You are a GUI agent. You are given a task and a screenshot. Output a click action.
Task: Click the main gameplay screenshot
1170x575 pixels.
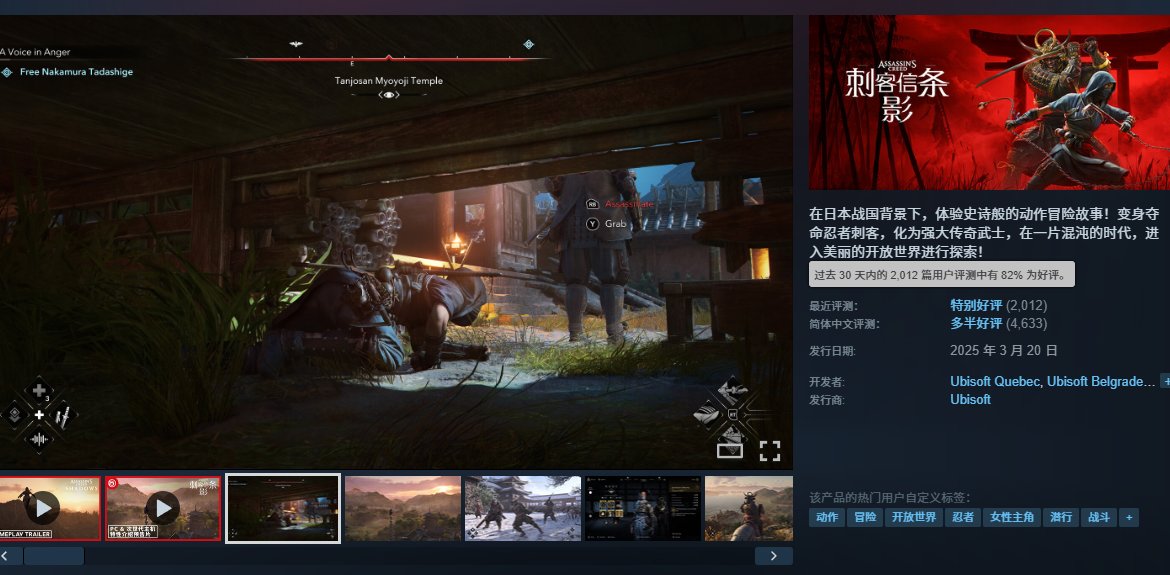click(396, 242)
